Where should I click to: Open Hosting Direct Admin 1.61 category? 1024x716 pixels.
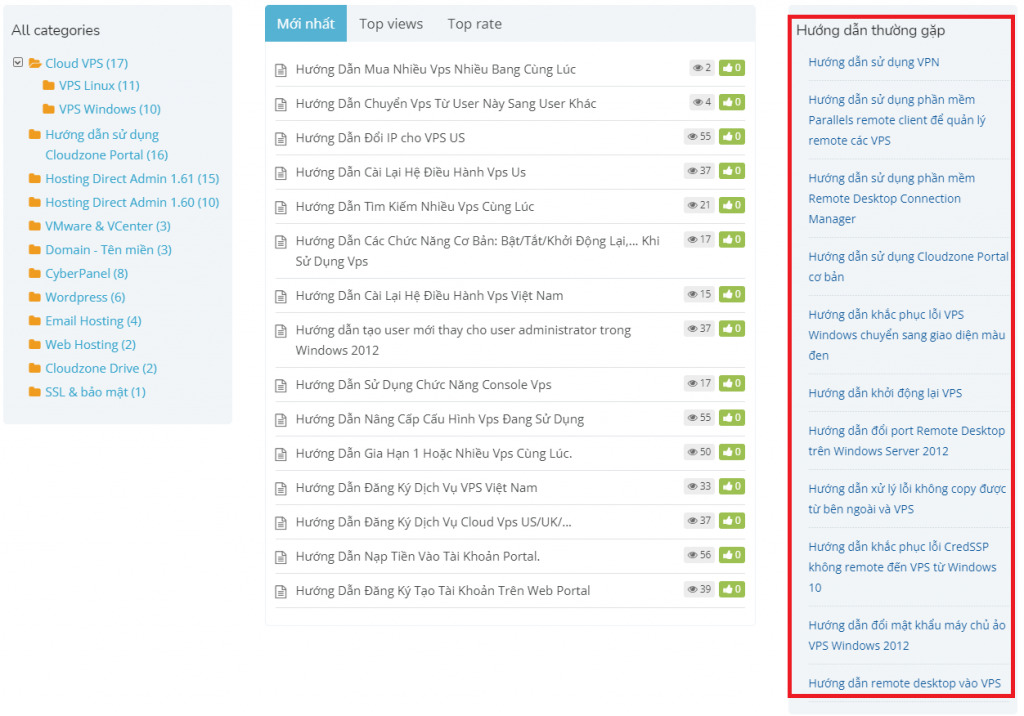pyautogui.click(x=131, y=179)
